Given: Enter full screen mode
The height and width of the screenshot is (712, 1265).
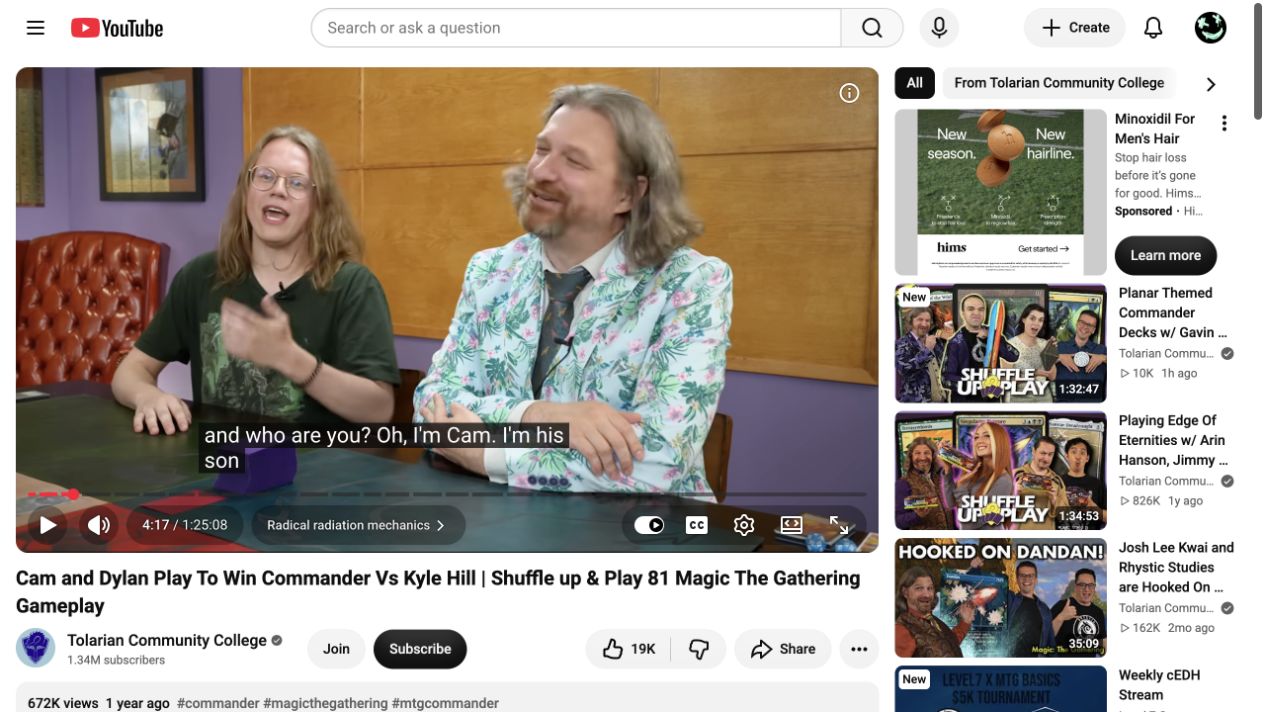Looking at the screenshot, I should point(839,525).
